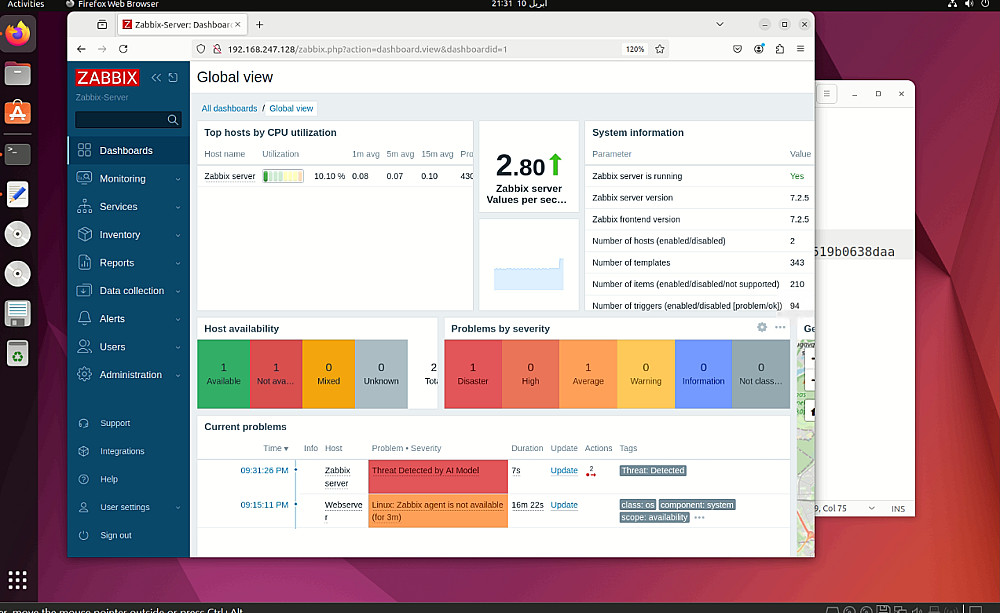
Task: Click the Firefox extensions puzzle icon
Action: point(779,49)
